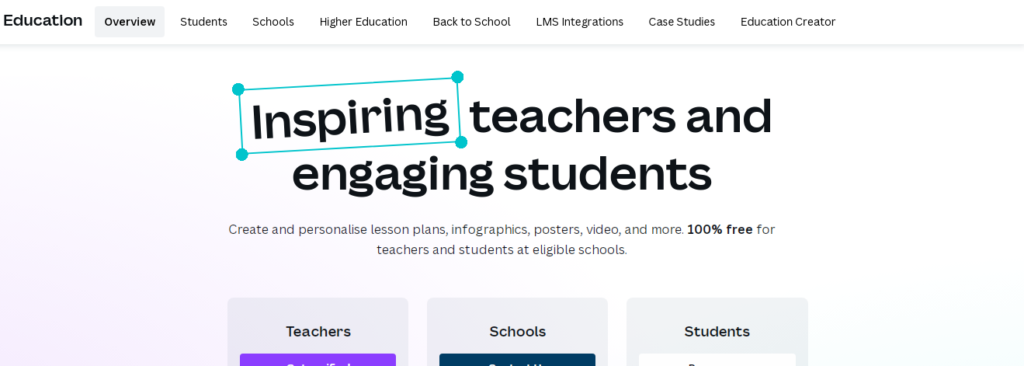
Task: Click top-left teal handle of Inspiring box
Action: (x=238, y=90)
